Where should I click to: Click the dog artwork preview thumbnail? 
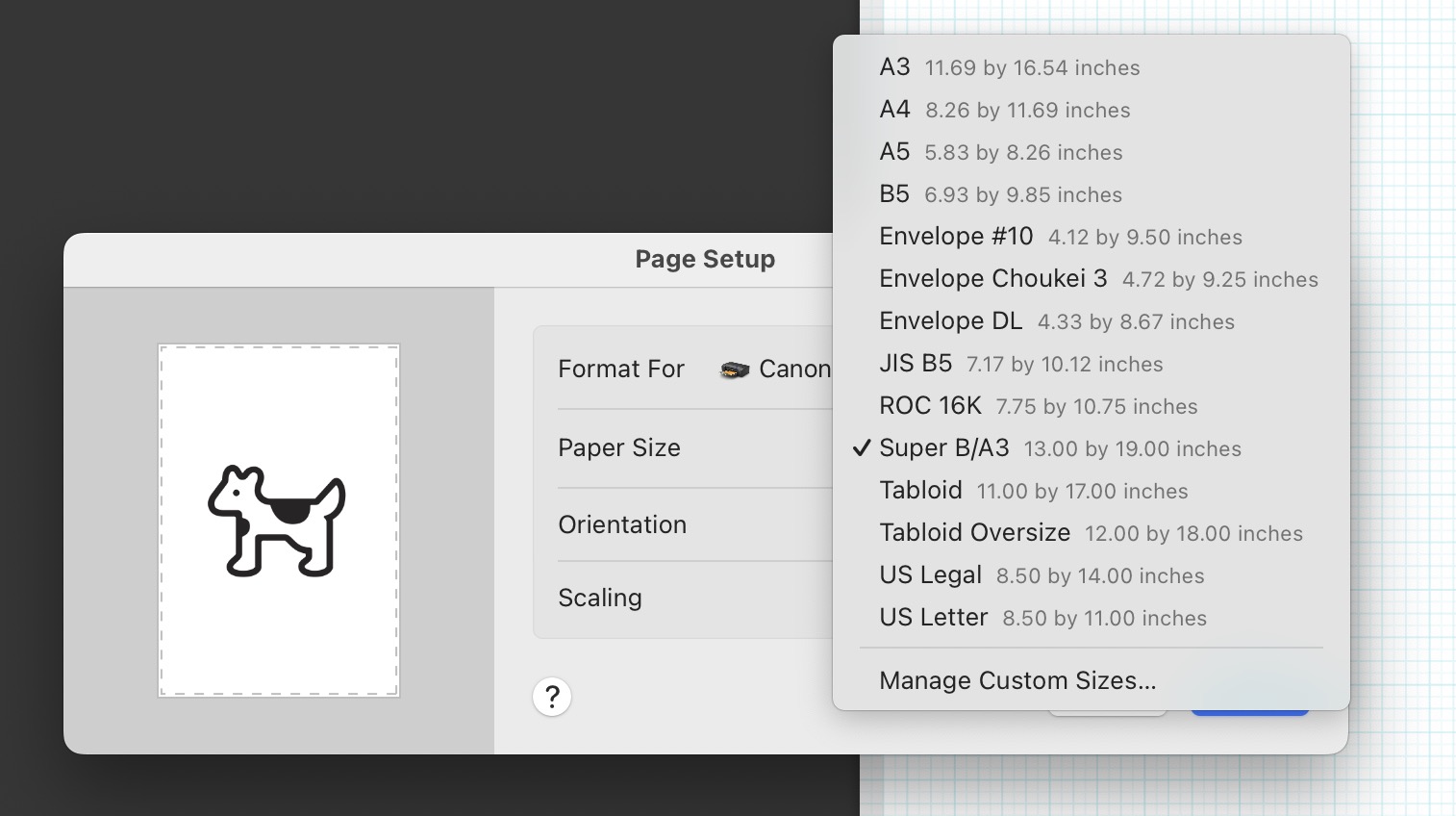point(278,520)
